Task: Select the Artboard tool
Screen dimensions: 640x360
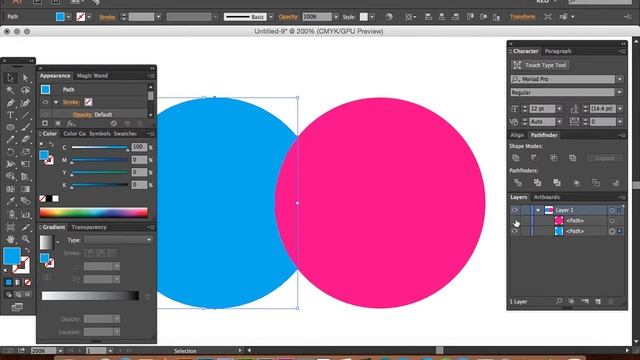Action: (x=10, y=227)
